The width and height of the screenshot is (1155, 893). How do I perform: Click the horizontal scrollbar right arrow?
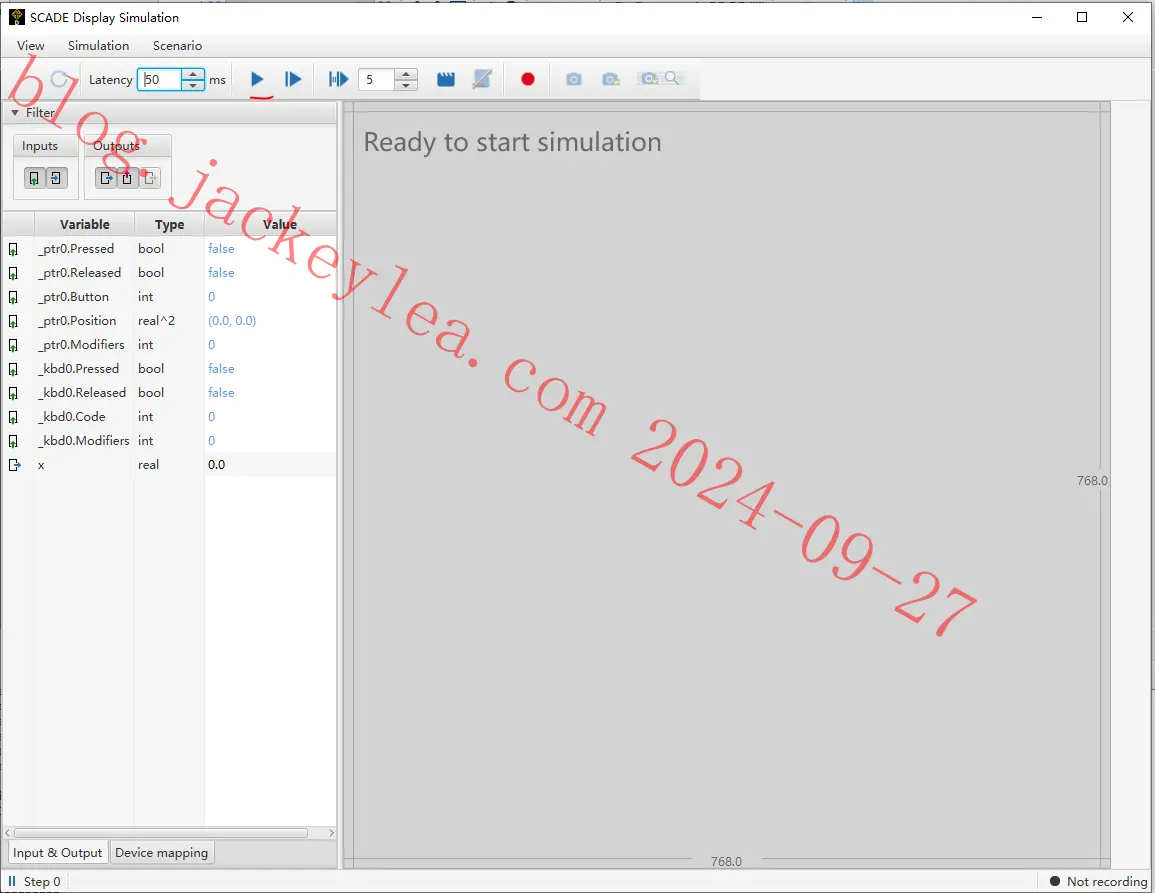click(331, 832)
